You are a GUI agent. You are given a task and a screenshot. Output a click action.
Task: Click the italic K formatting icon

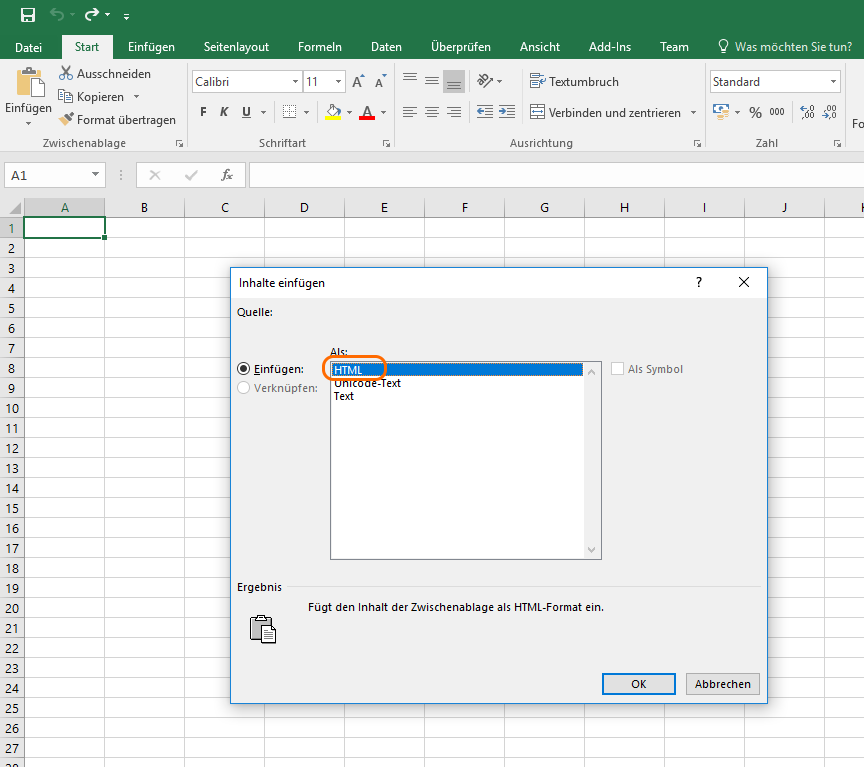[x=225, y=112]
